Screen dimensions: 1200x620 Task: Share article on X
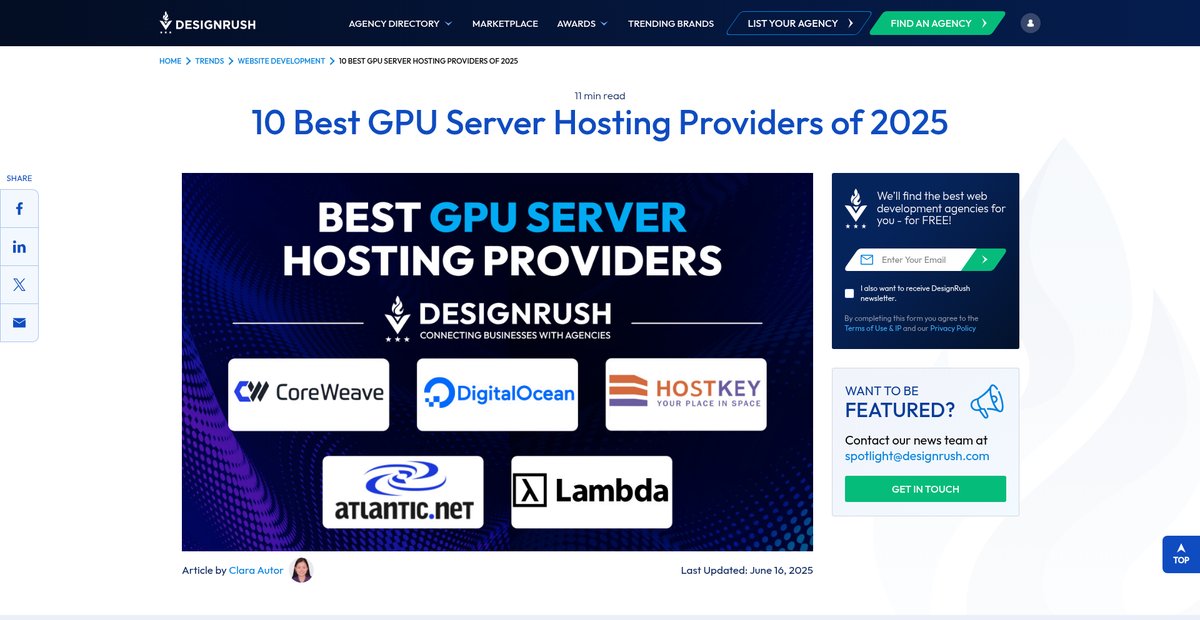click(x=19, y=285)
